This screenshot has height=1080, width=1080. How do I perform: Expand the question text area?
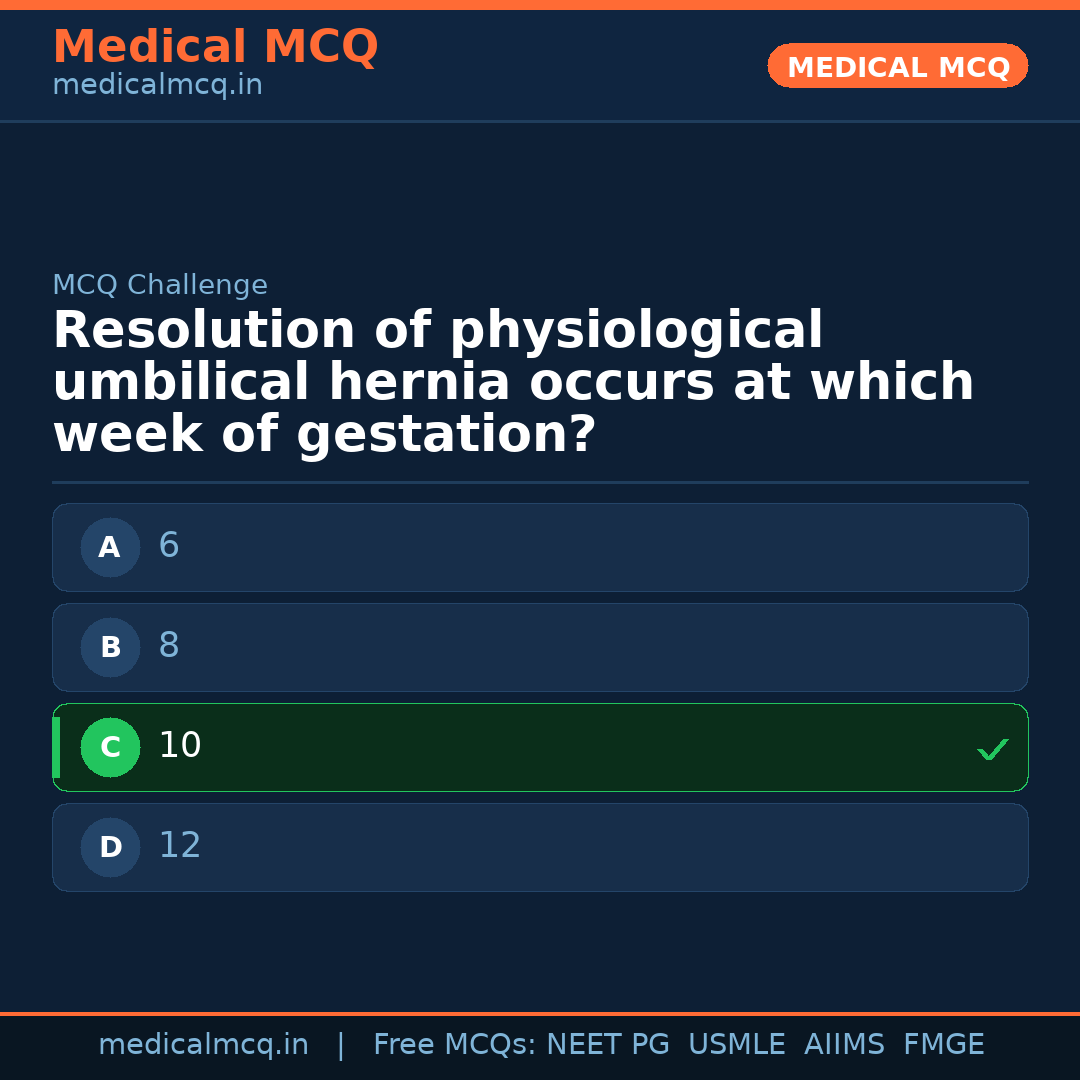point(513,381)
